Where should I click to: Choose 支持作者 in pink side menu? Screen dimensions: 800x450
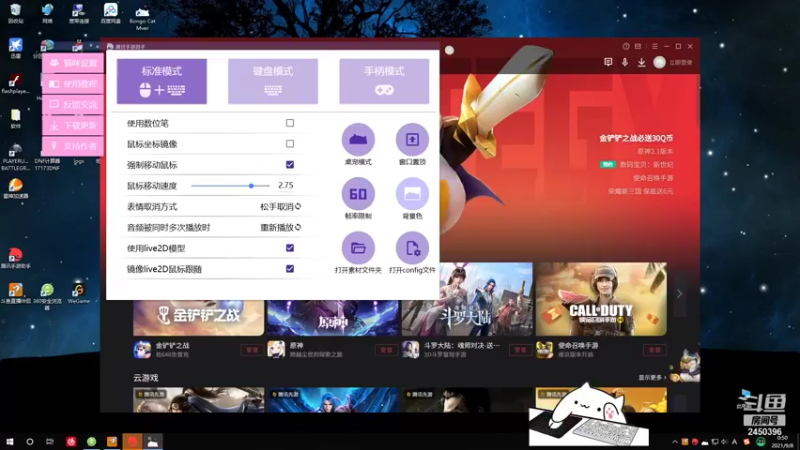coord(73,146)
